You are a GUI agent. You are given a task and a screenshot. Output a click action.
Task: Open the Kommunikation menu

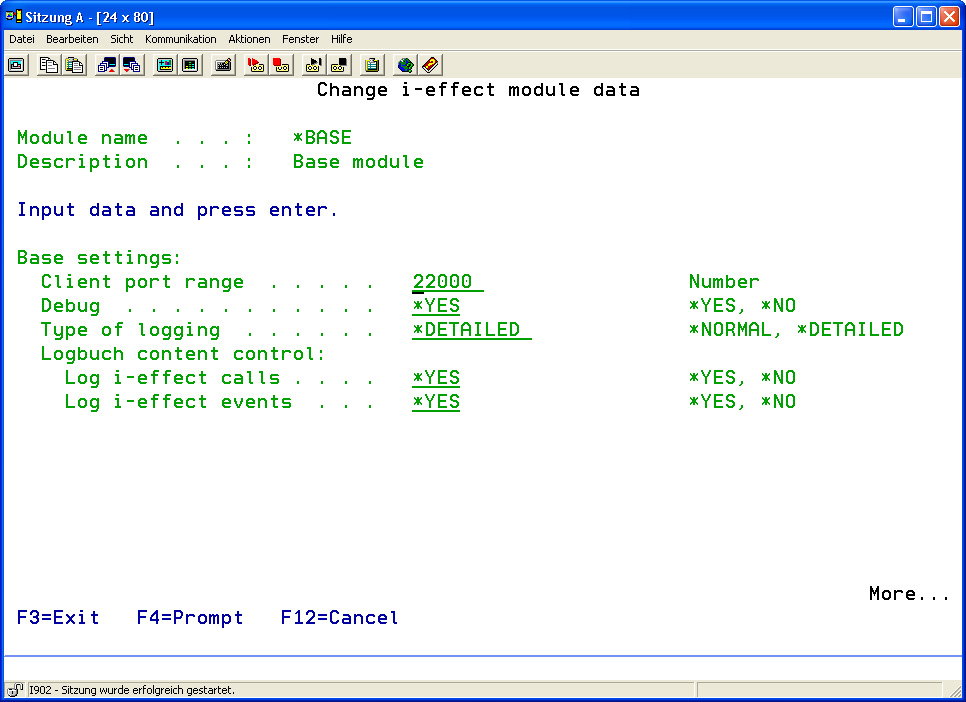pyautogui.click(x=180, y=39)
